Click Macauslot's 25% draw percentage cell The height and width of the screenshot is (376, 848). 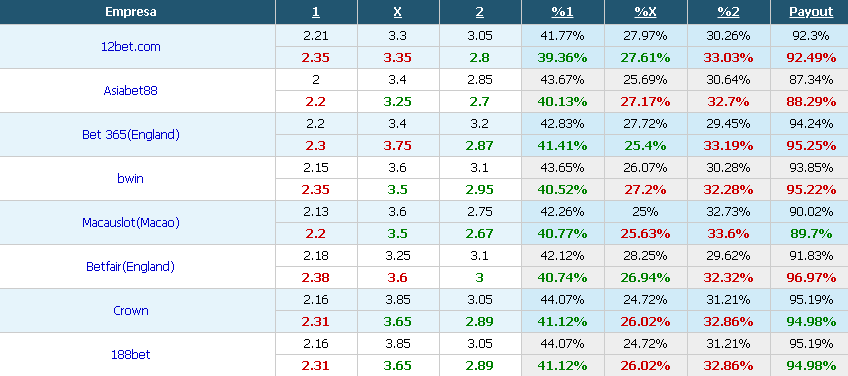(645, 211)
